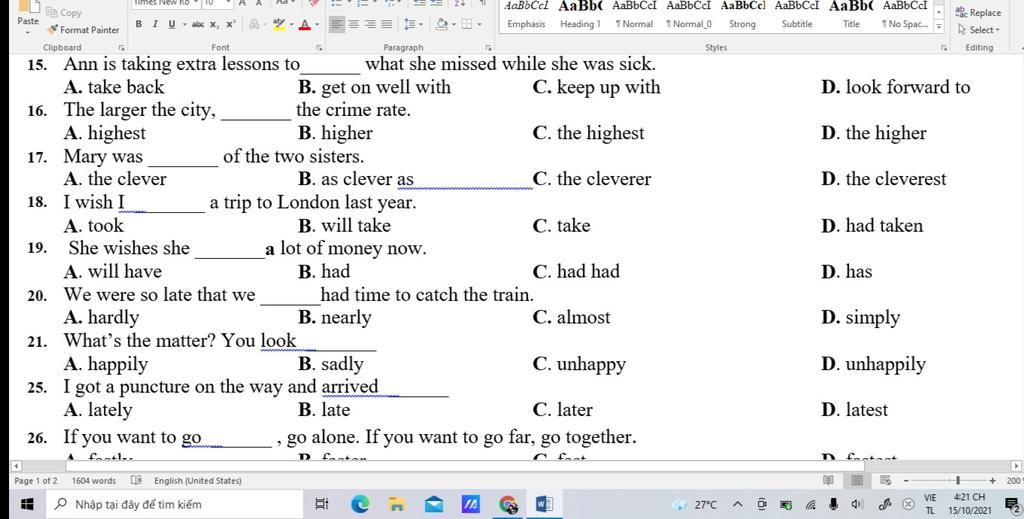
Task: Open the Borders dropdown arrow
Action: click(x=480, y=24)
